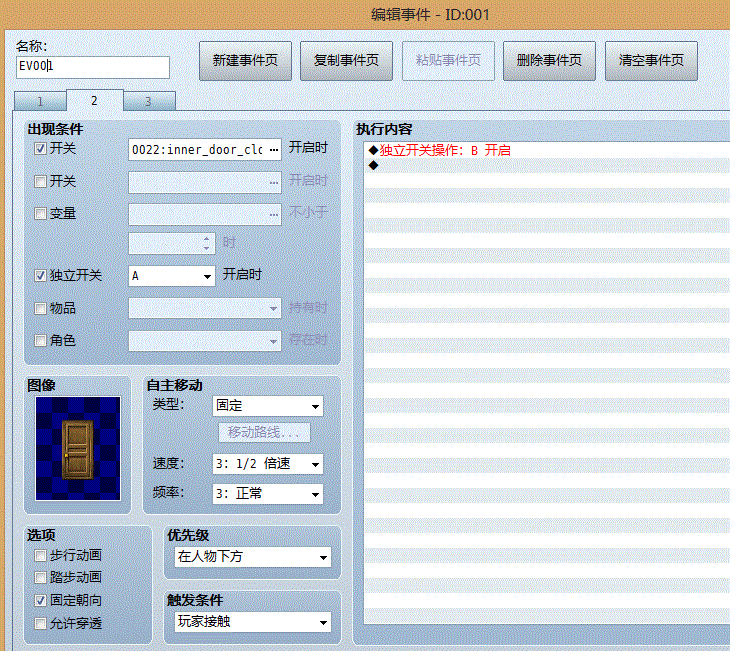Open the 优先级 在人物下方 dropdown
Viewport: 730px width, 651px height.
[x=253, y=557]
